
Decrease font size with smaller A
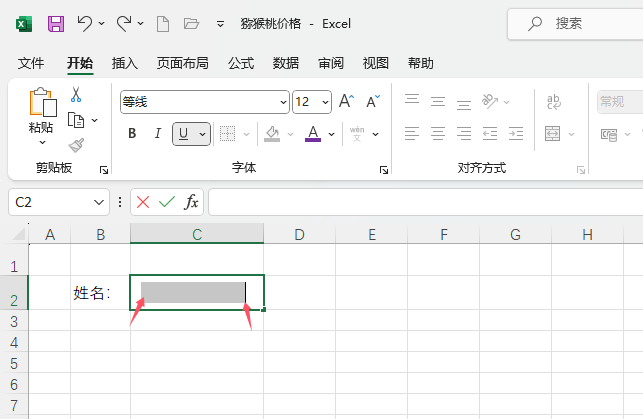pos(373,101)
